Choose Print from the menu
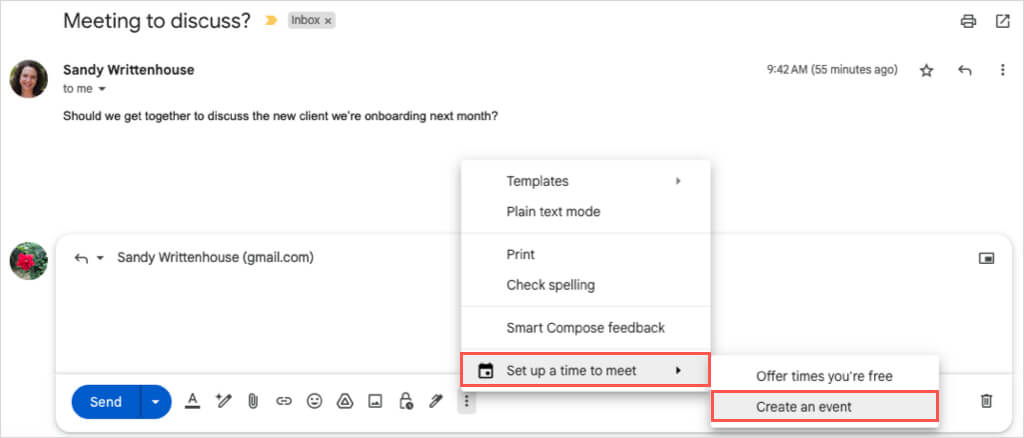This screenshot has height=438, width=1024. point(586,254)
